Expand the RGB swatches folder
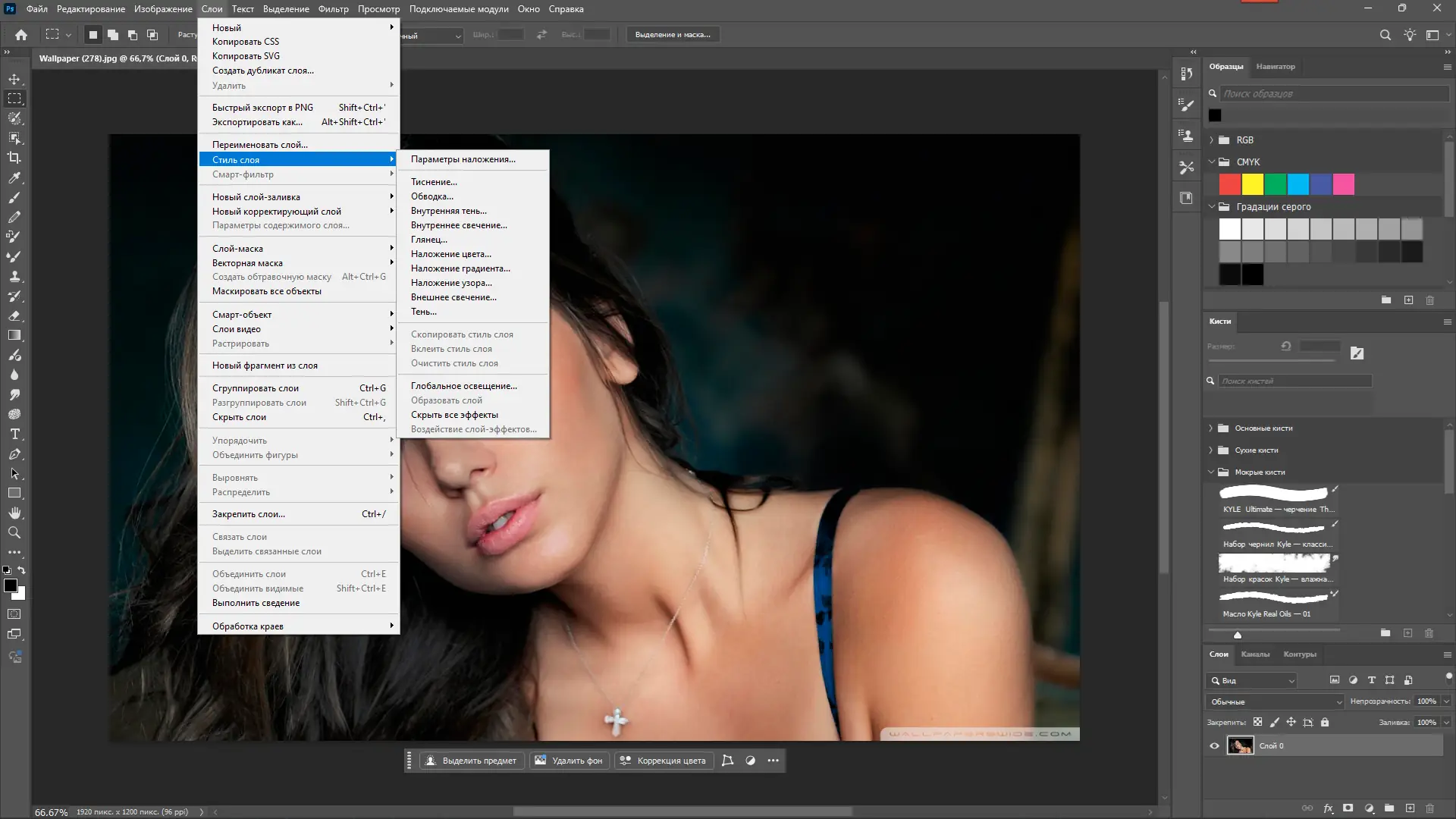The width and height of the screenshot is (1456, 819). [x=1211, y=140]
